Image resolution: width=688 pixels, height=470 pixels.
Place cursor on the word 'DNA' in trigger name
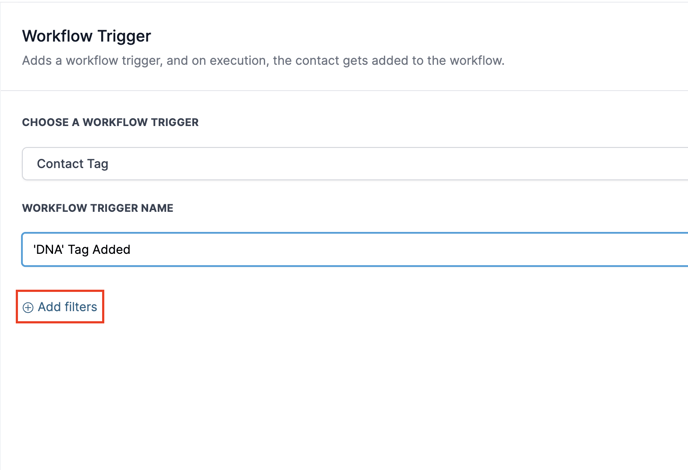tap(49, 250)
